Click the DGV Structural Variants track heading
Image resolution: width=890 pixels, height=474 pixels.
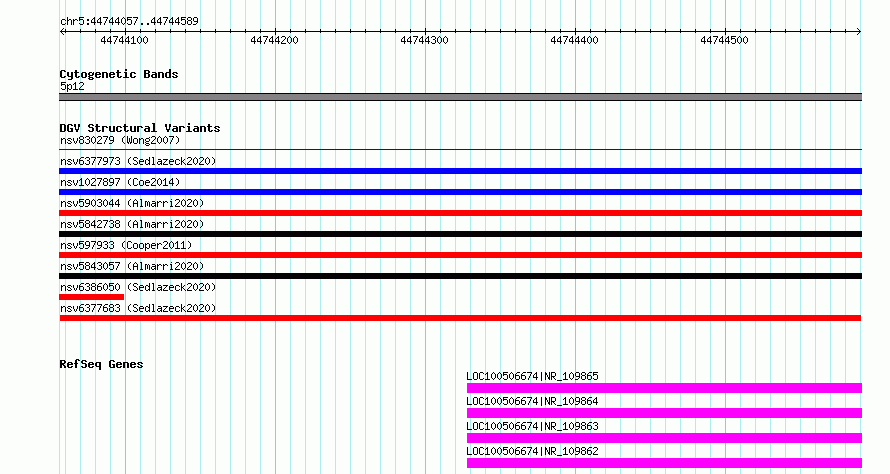coord(140,128)
